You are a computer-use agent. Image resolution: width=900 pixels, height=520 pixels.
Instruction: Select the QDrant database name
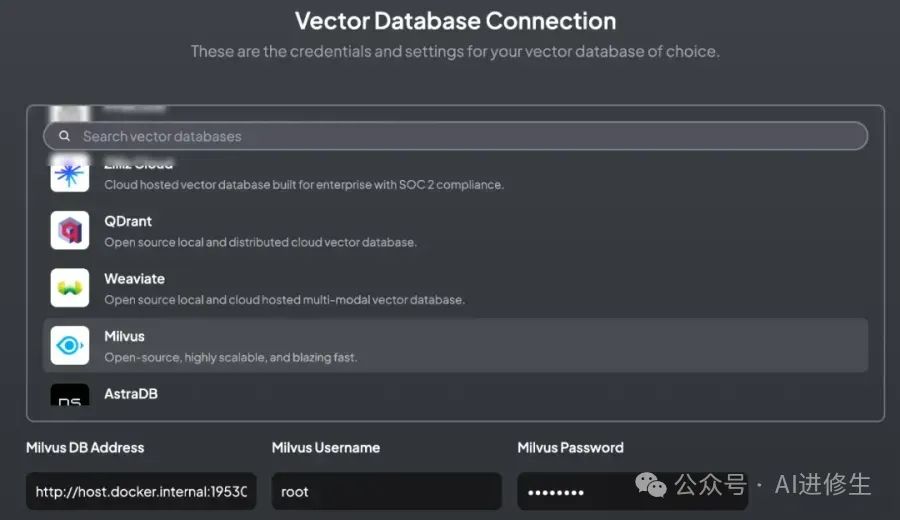[128, 221]
